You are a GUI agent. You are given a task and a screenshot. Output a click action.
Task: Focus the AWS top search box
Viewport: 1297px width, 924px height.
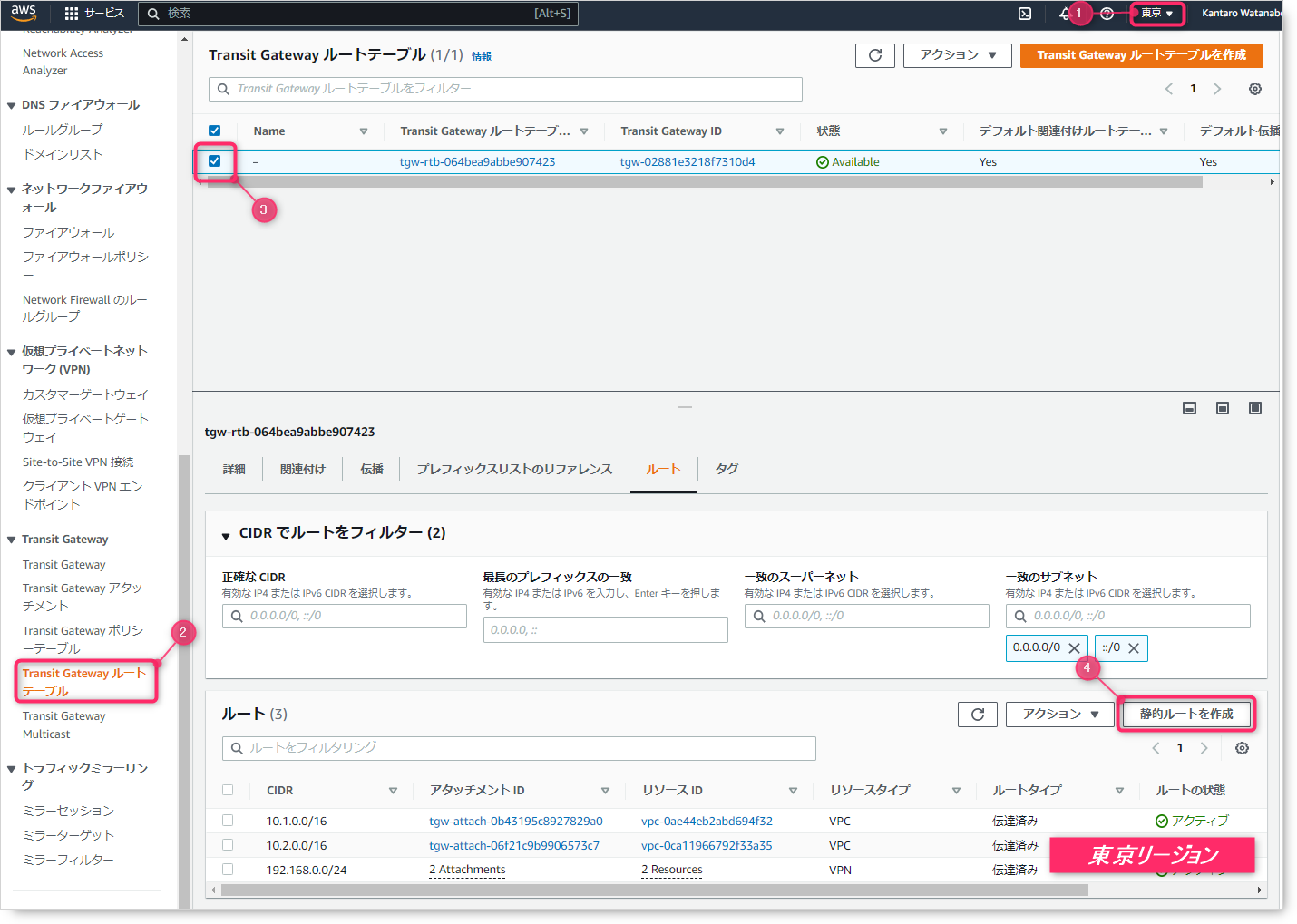358,14
